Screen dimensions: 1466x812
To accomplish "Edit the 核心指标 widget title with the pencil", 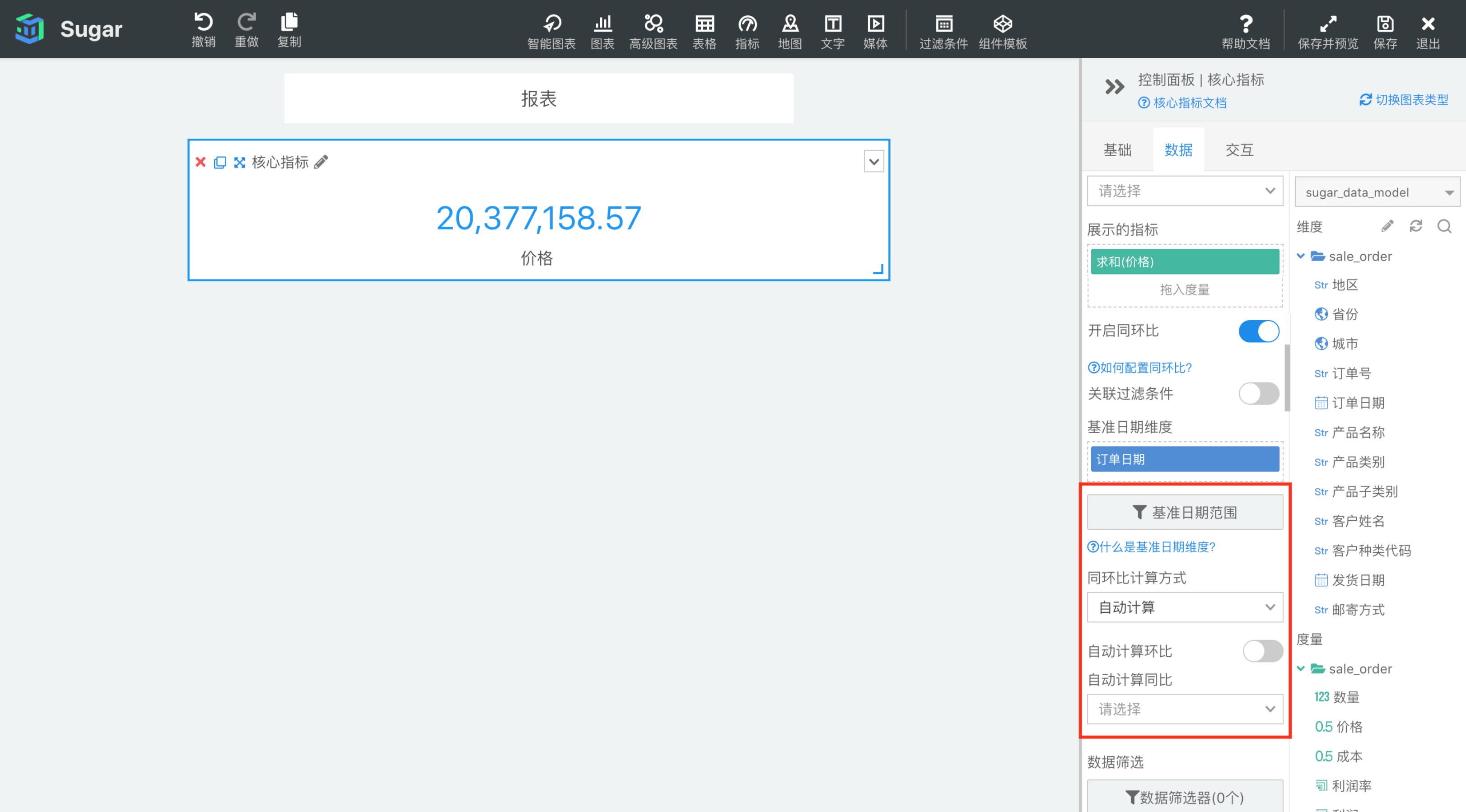I will (x=321, y=162).
